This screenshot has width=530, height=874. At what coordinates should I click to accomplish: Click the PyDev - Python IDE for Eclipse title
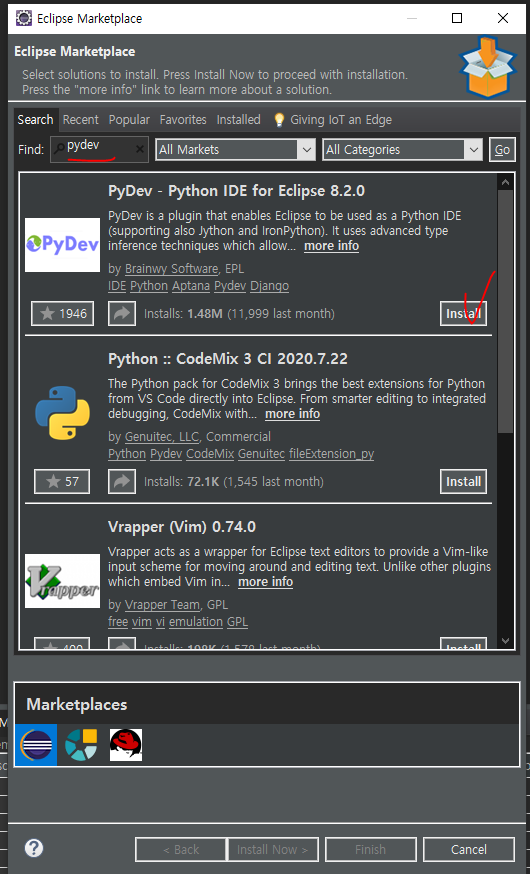[x=236, y=191]
